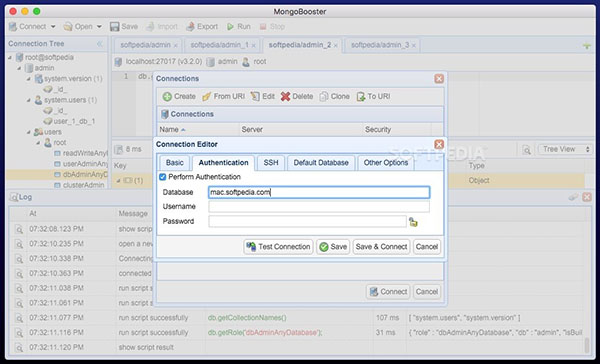Collapse the users tree node
This screenshot has width=600, height=364.
click(x=28, y=132)
